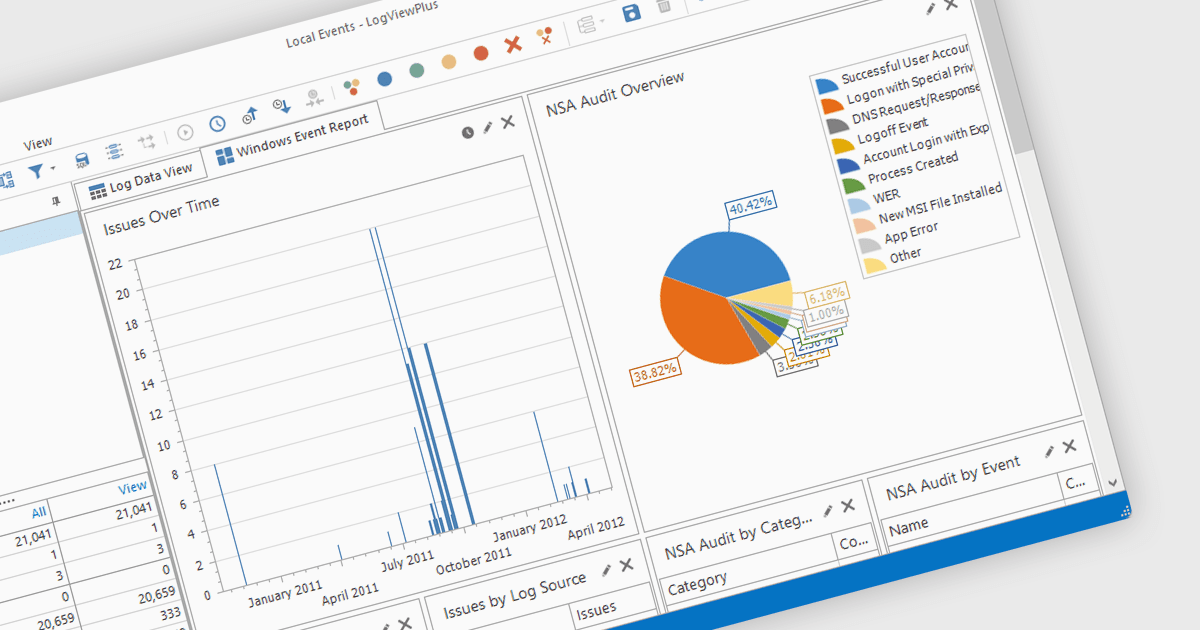Click the highlighted blue row in left panel

[41, 233]
